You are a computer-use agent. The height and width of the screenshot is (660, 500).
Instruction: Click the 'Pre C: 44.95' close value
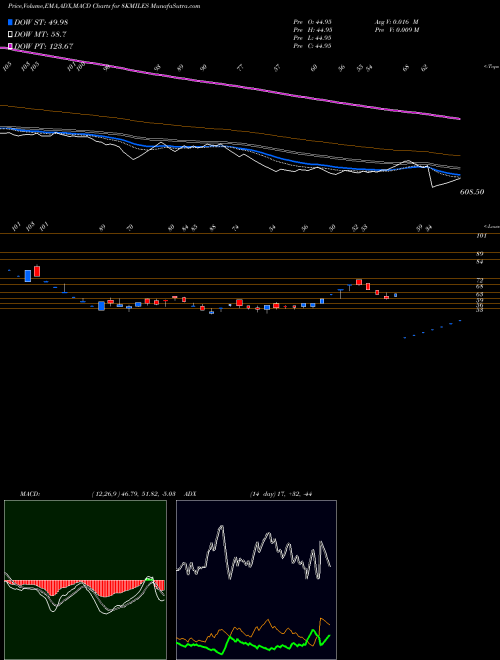312,46
